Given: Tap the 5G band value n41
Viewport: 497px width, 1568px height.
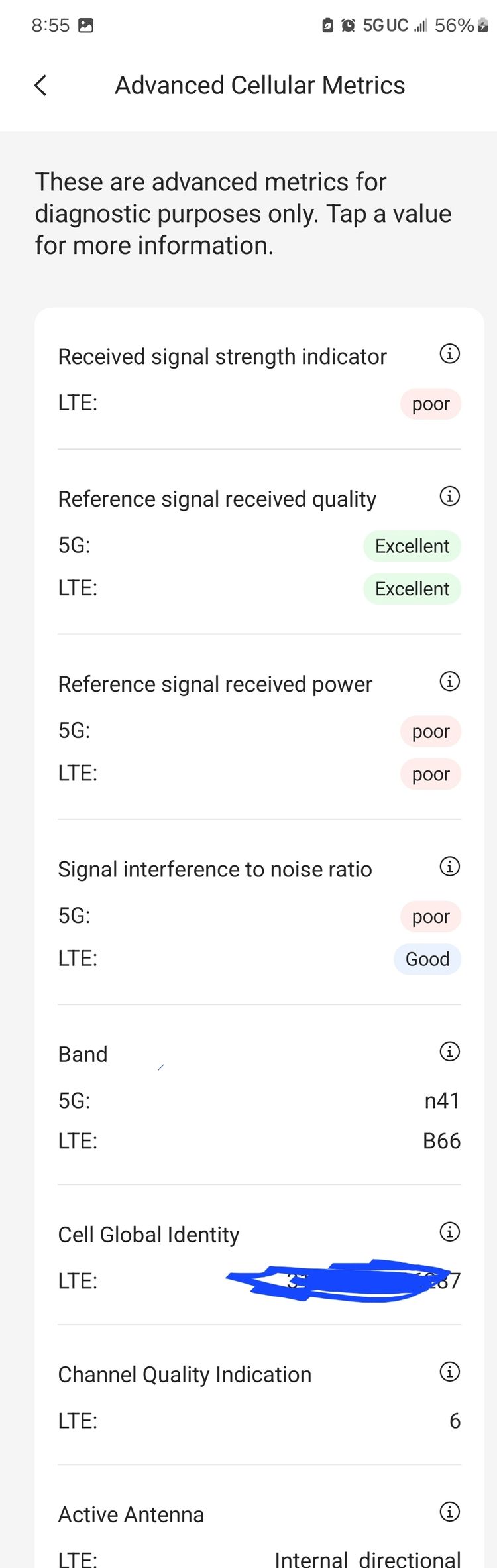Looking at the screenshot, I should pyautogui.click(x=442, y=1101).
